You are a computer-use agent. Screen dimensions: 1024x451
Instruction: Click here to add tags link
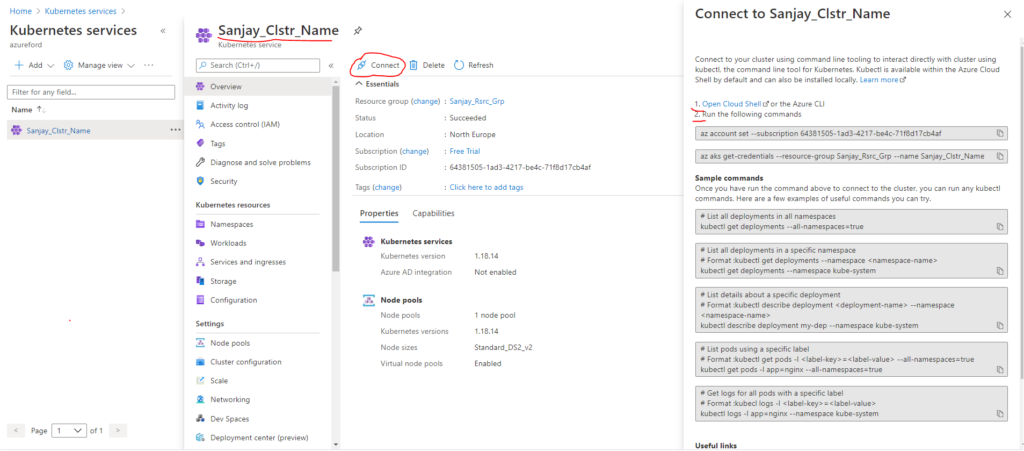(x=487, y=187)
